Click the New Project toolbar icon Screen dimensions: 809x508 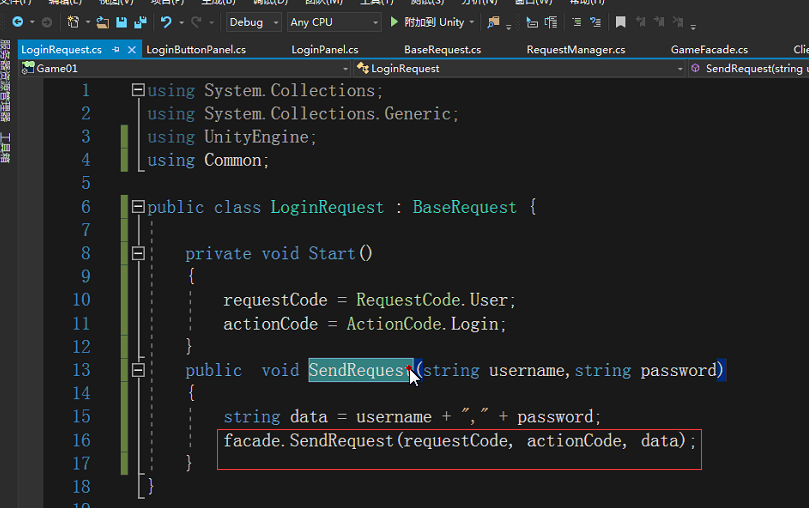73,22
